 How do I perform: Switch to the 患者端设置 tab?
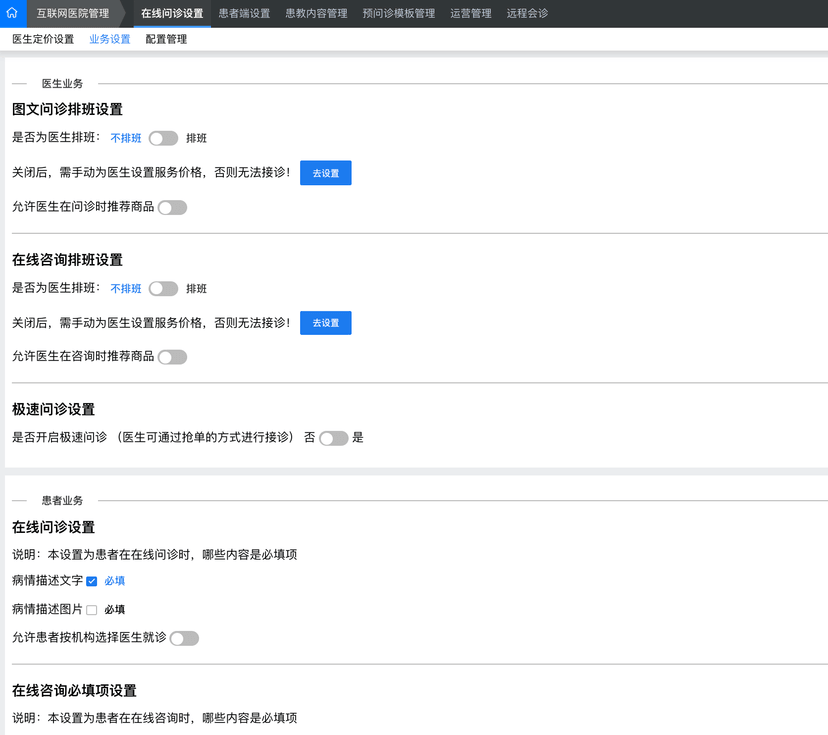pos(244,14)
